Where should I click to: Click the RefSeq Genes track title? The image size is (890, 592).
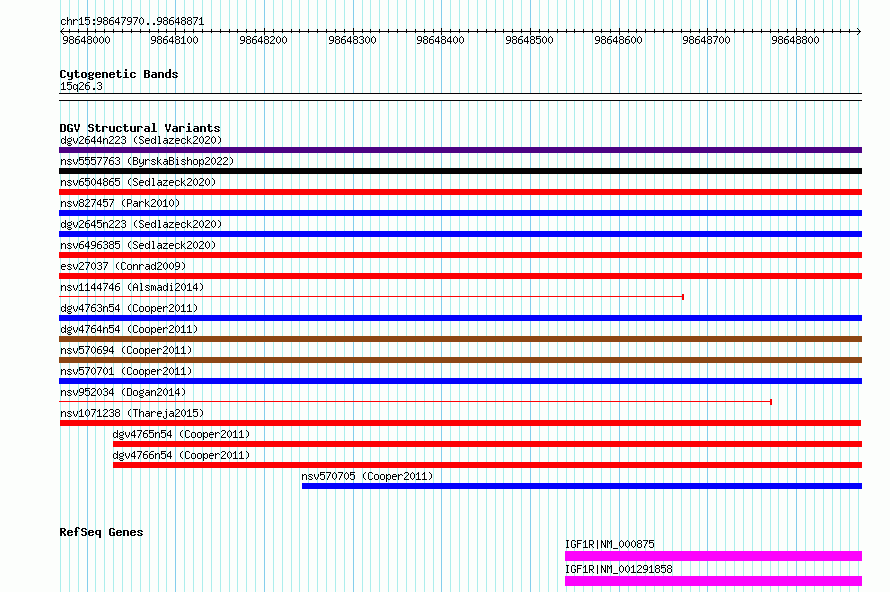101,532
